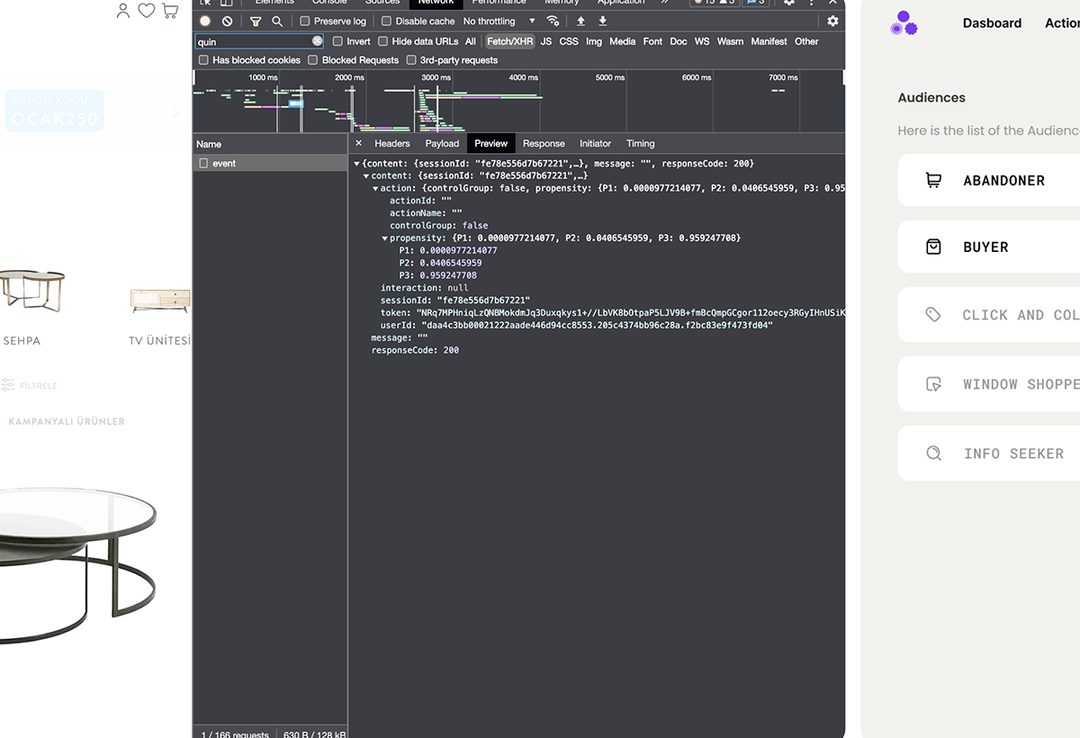Select the BUYER audience

[x=988, y=247]
